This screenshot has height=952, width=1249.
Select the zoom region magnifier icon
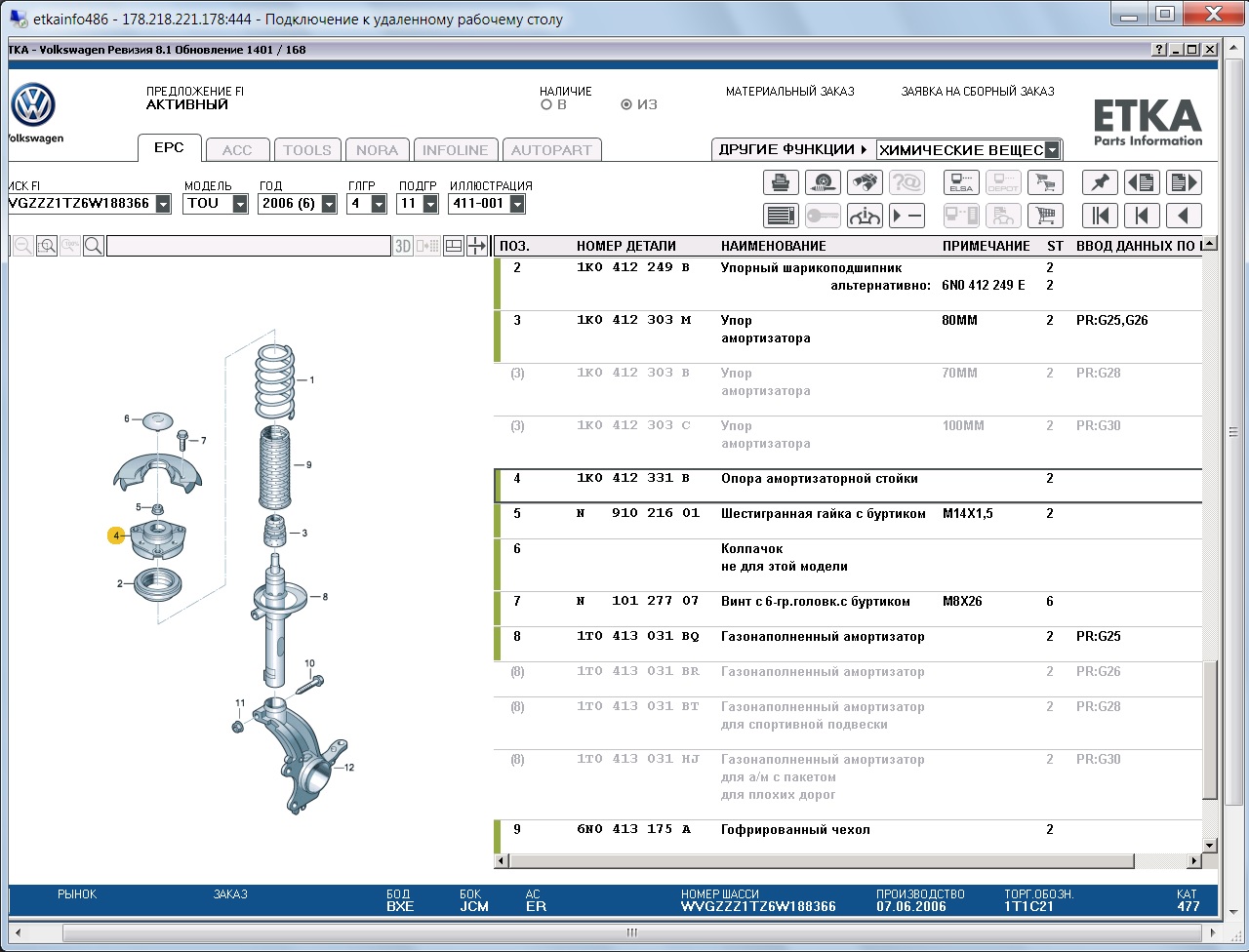[x=46, y=246]
